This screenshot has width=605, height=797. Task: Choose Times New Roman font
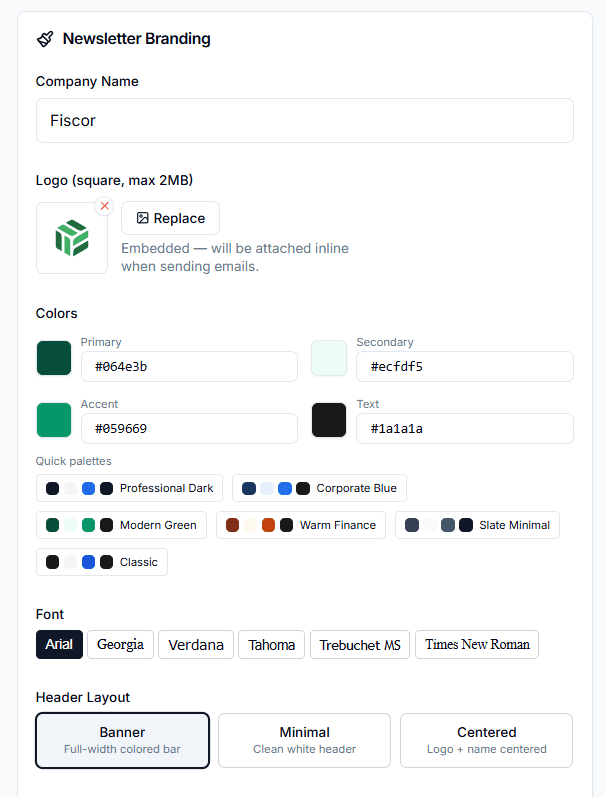[477, 645]
